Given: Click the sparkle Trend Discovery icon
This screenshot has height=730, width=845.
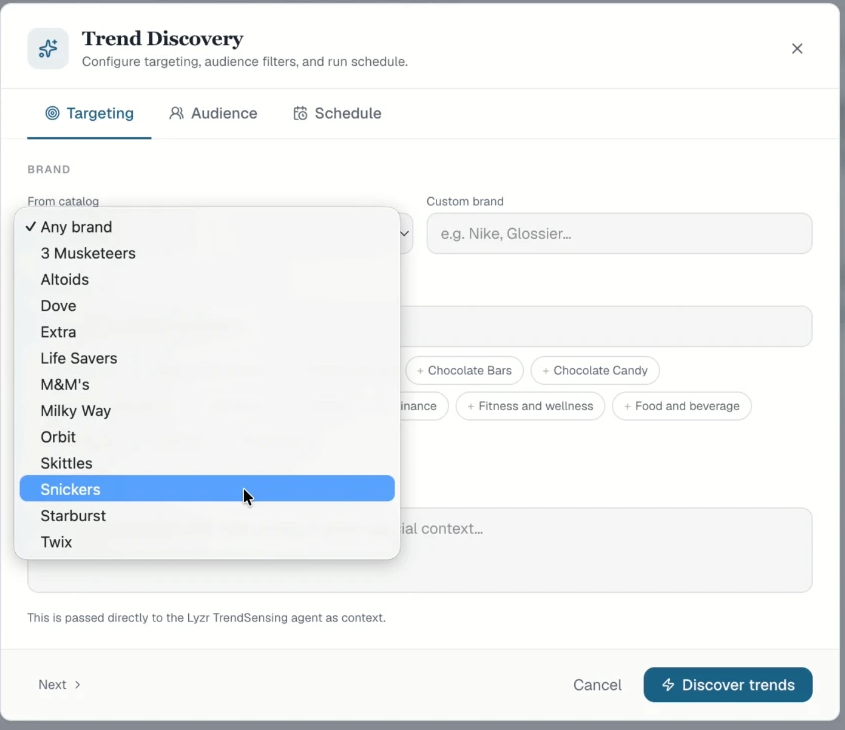Looking at the screenshot, I should coord(48,48).
